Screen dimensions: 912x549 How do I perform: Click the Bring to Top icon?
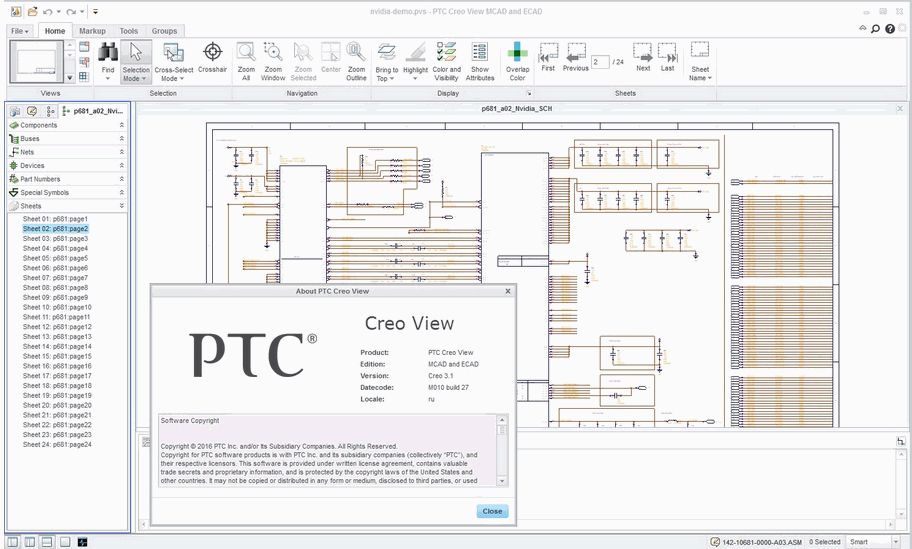387,52
